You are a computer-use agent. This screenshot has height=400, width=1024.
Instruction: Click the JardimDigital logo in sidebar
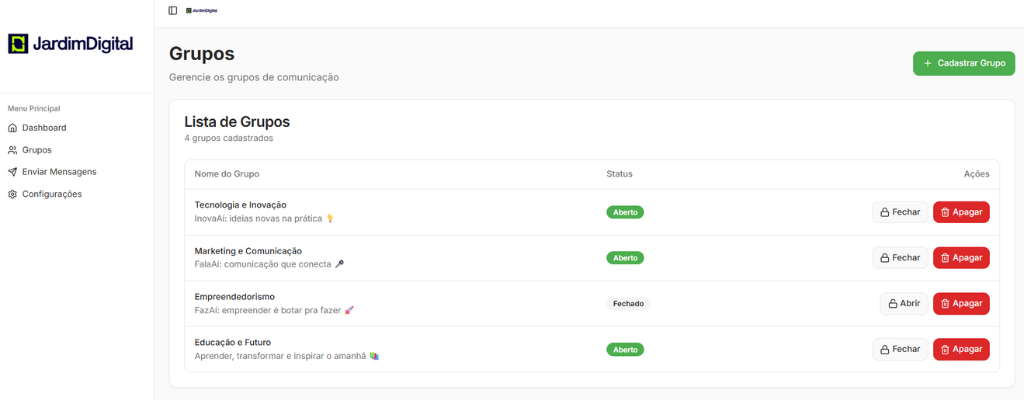point(70,43)
